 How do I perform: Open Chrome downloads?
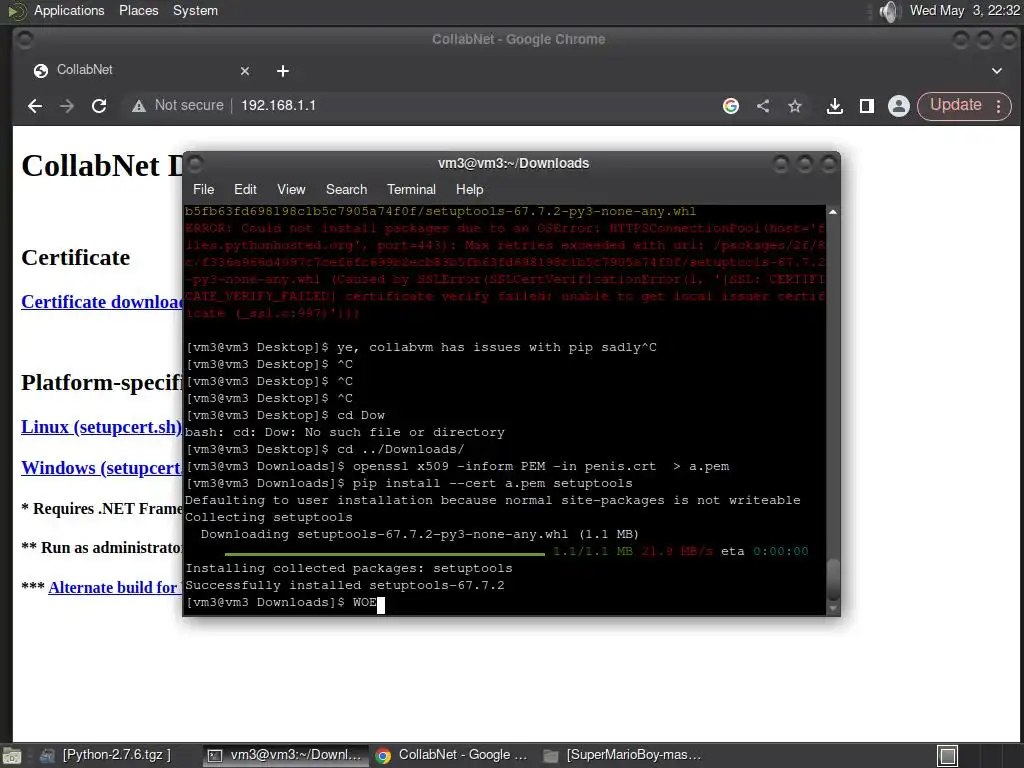[x=834, y=106]
